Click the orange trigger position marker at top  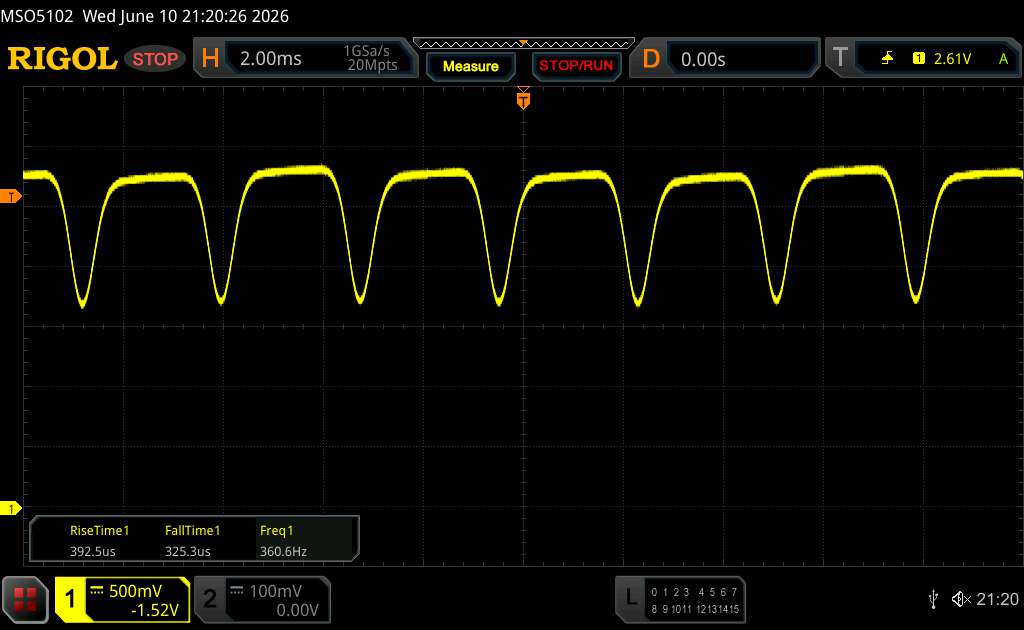tap(523, 99)
